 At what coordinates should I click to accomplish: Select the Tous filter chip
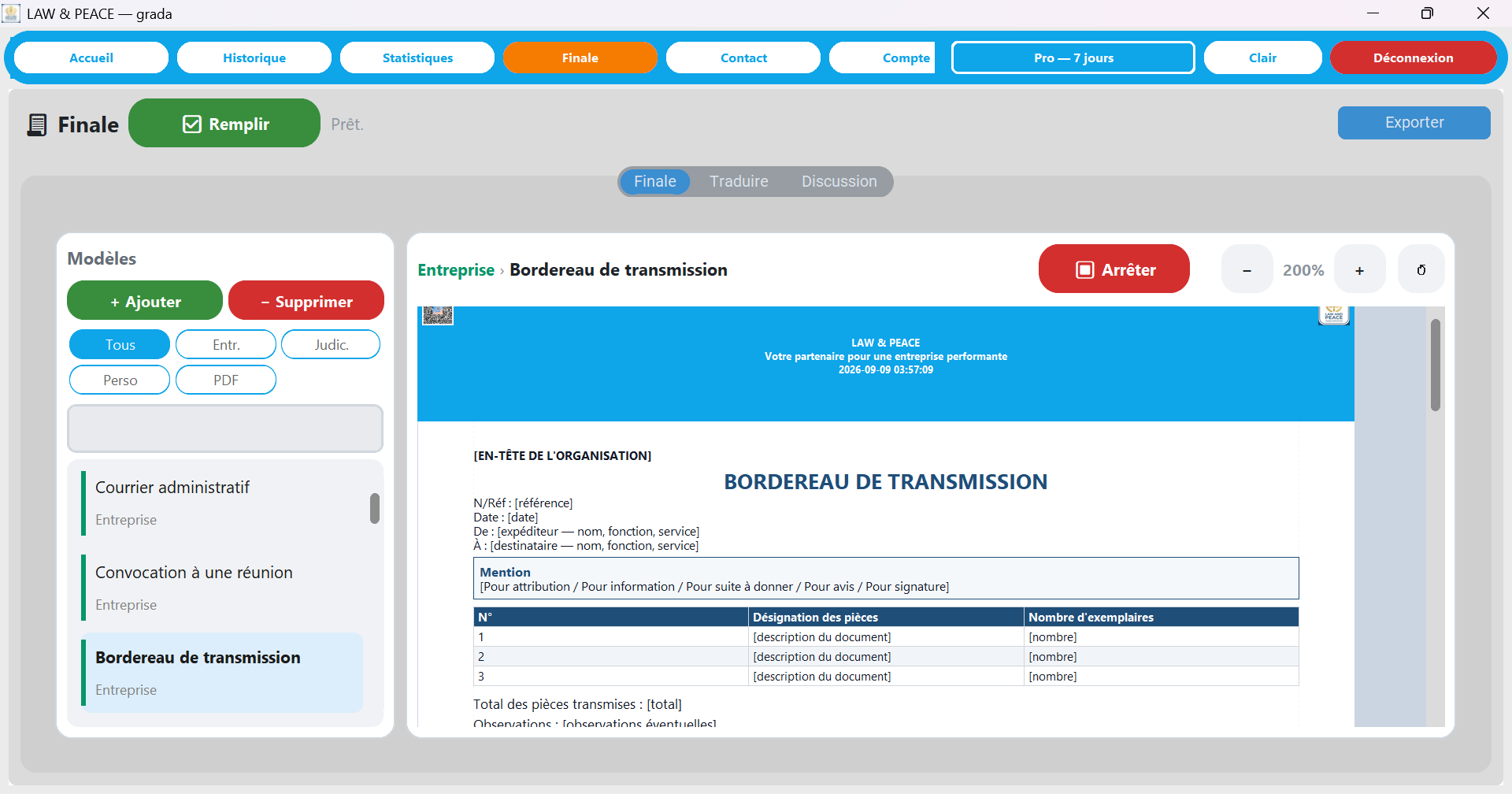(120, 344)
